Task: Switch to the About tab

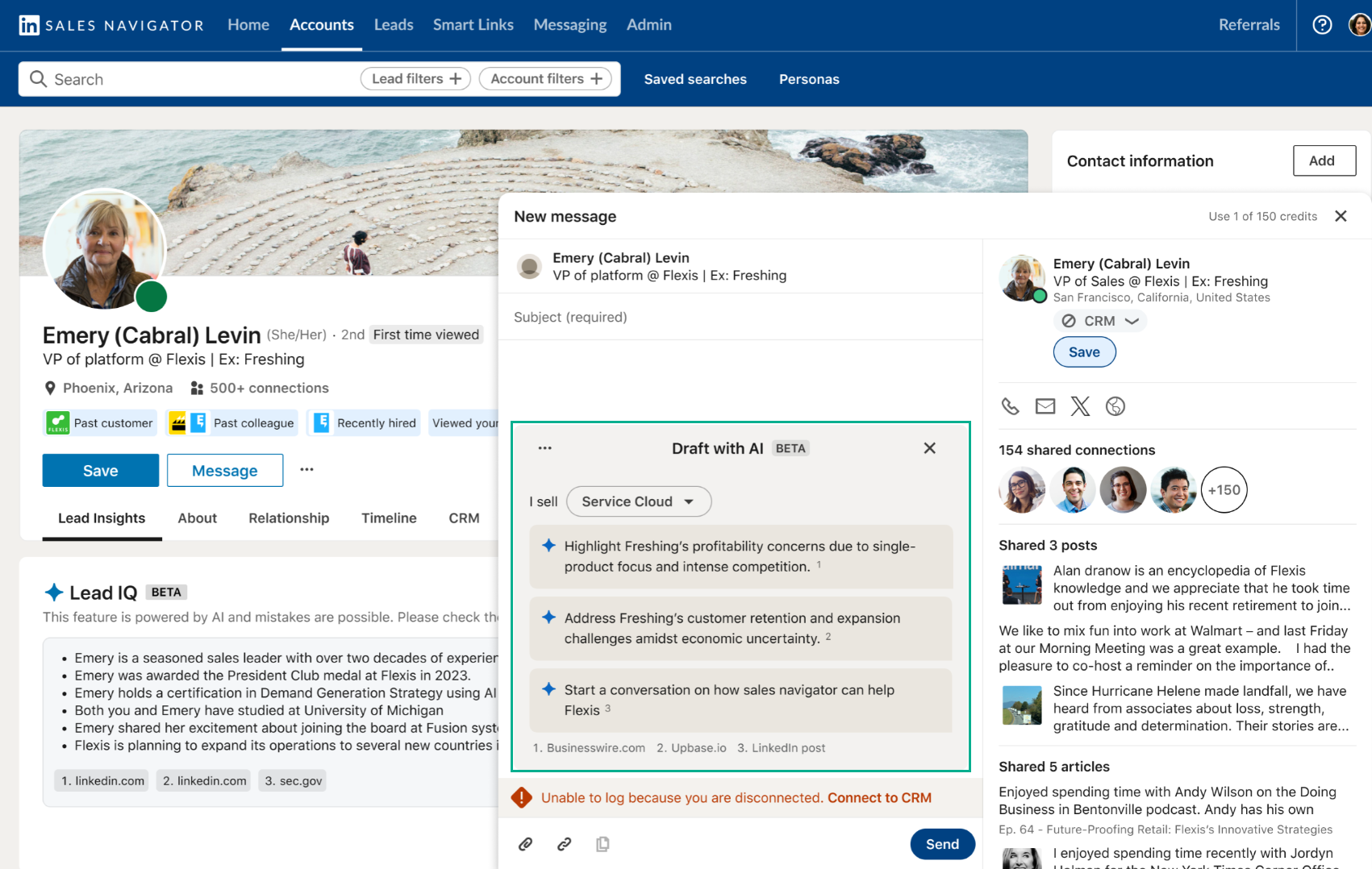Action: [198, 518]
